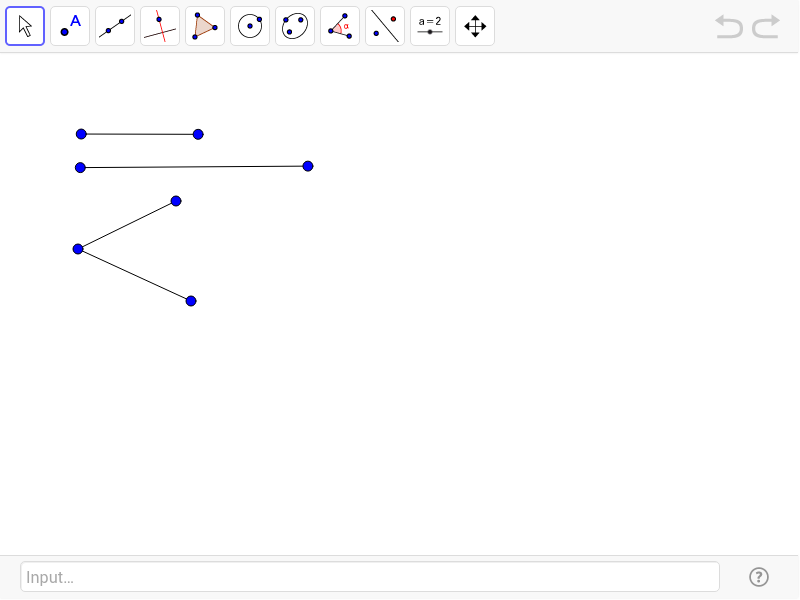The height and width of the screenshot is (600, 800).
Task: Select the Perpendicular Line tool
Action: [160, 26]
